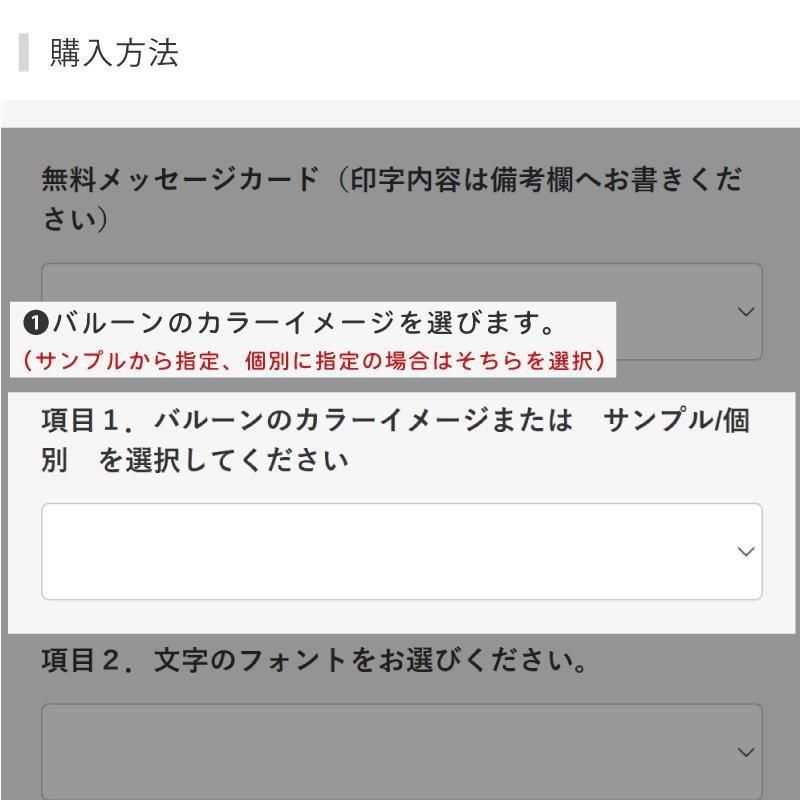Click the 購入方法 section heading
The height and width of the screenshot is (800, 800).
coord(114,53)
